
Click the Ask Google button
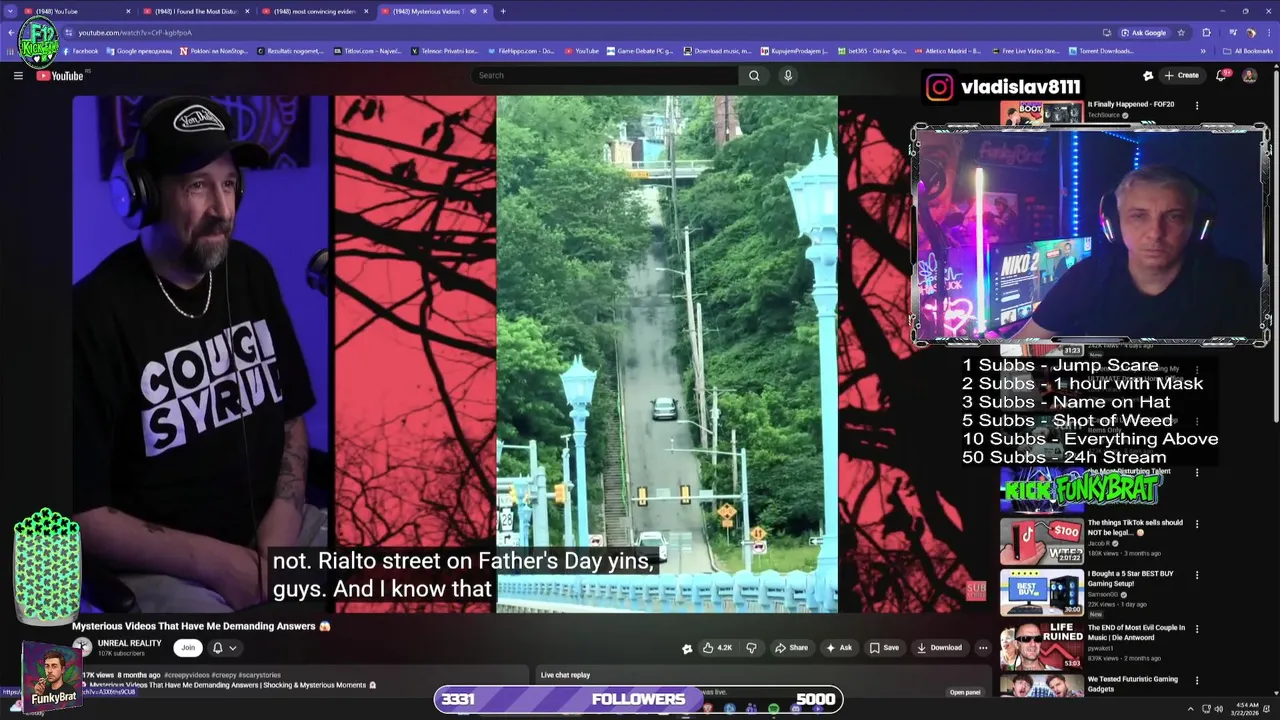tap(1143, 32)
